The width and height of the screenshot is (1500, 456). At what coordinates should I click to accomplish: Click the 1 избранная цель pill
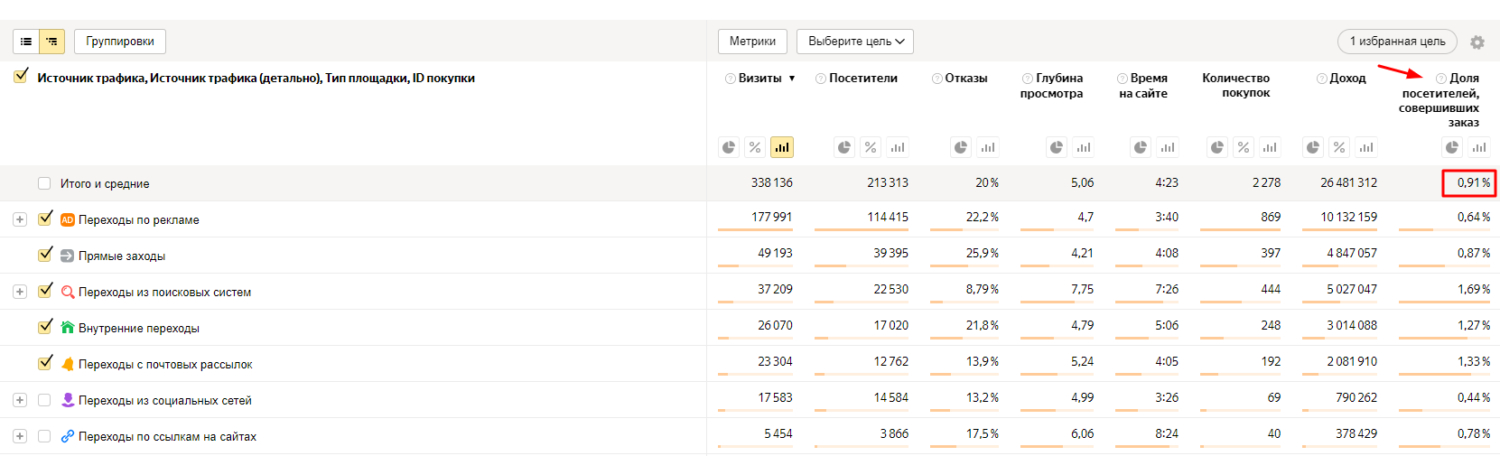click(x=1397, y=41)
